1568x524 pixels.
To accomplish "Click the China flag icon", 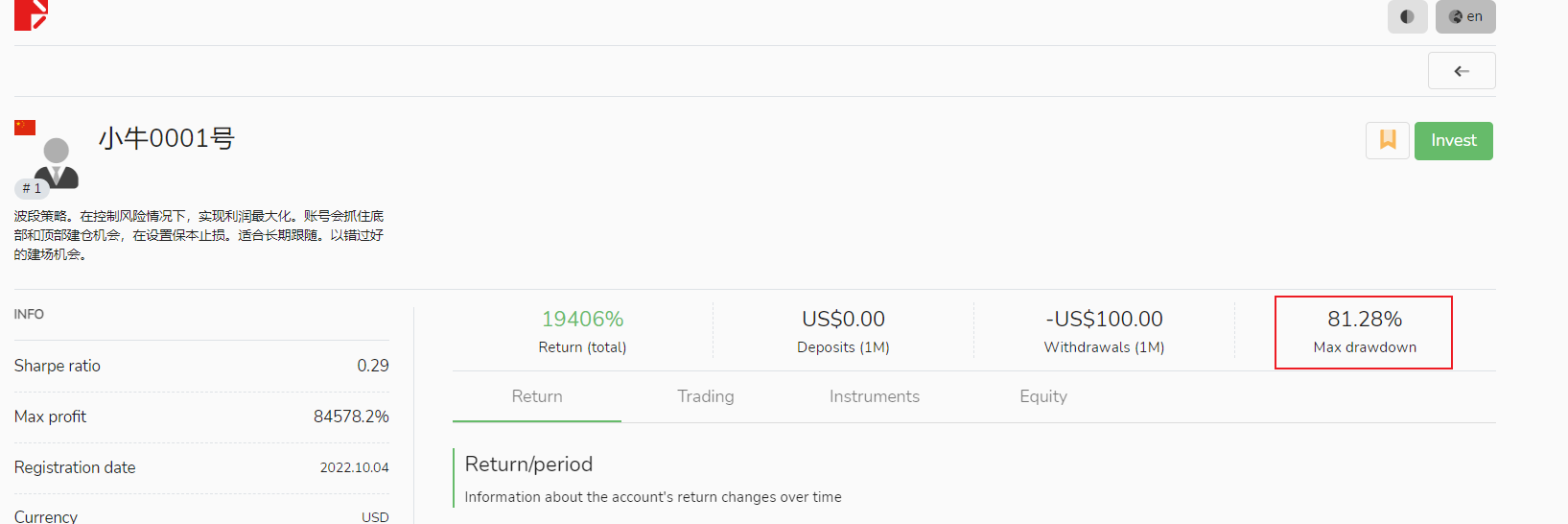I will [25, 128].
